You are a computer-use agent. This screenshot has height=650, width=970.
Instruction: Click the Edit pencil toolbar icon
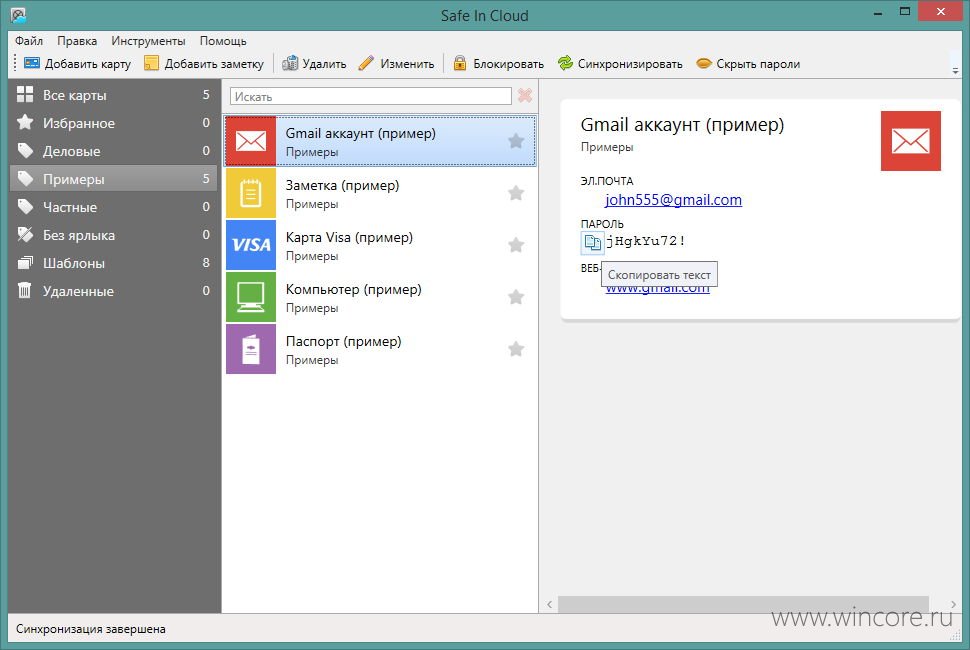tap(366, 63)
